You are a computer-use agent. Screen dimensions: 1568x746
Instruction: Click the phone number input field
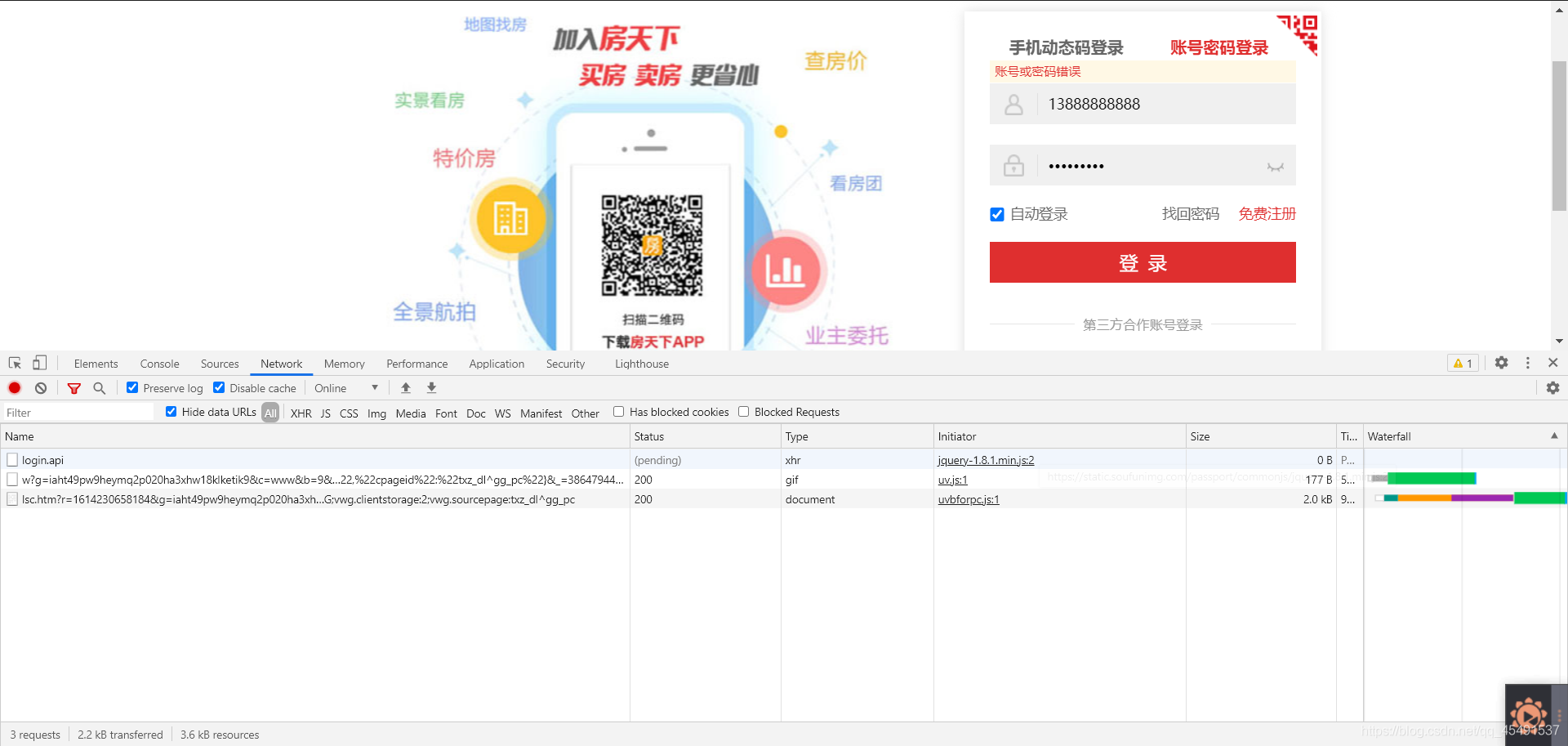click(x=1143, y=105)
